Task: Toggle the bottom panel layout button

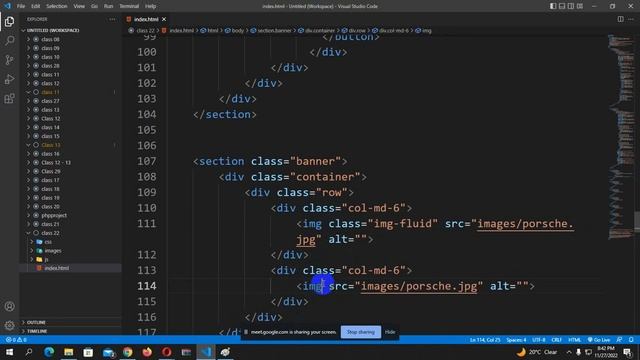Action: pyautogui.click(x=562, y=6)
